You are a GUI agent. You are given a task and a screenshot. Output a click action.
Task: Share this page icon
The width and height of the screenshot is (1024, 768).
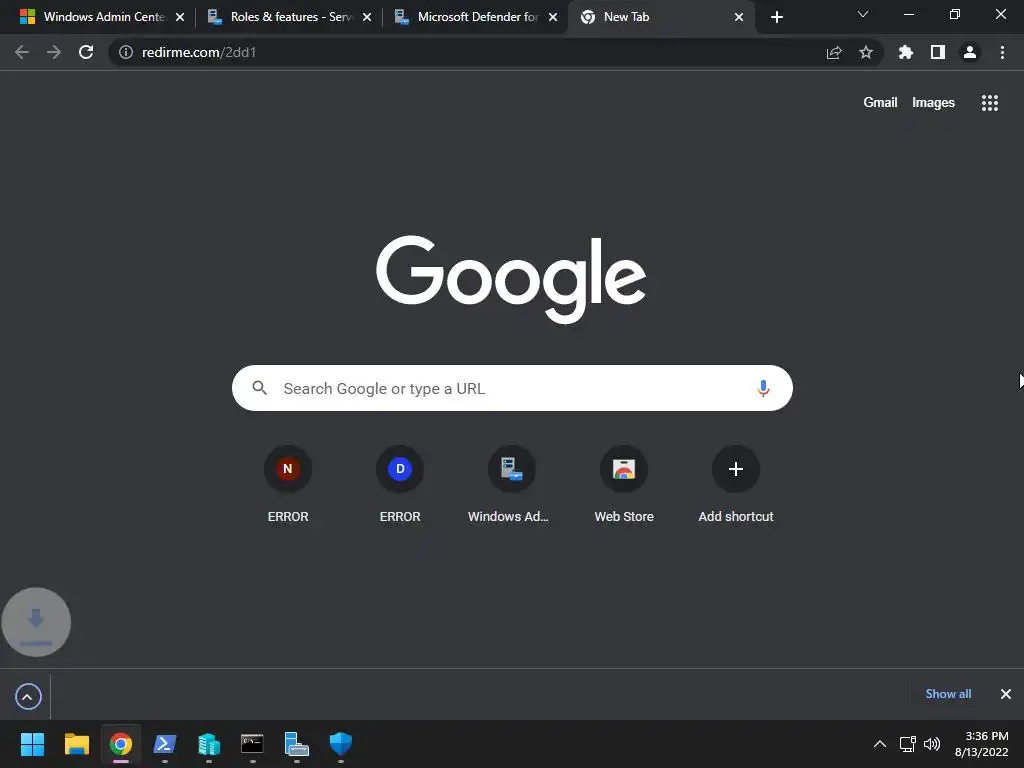coord(834,52)
